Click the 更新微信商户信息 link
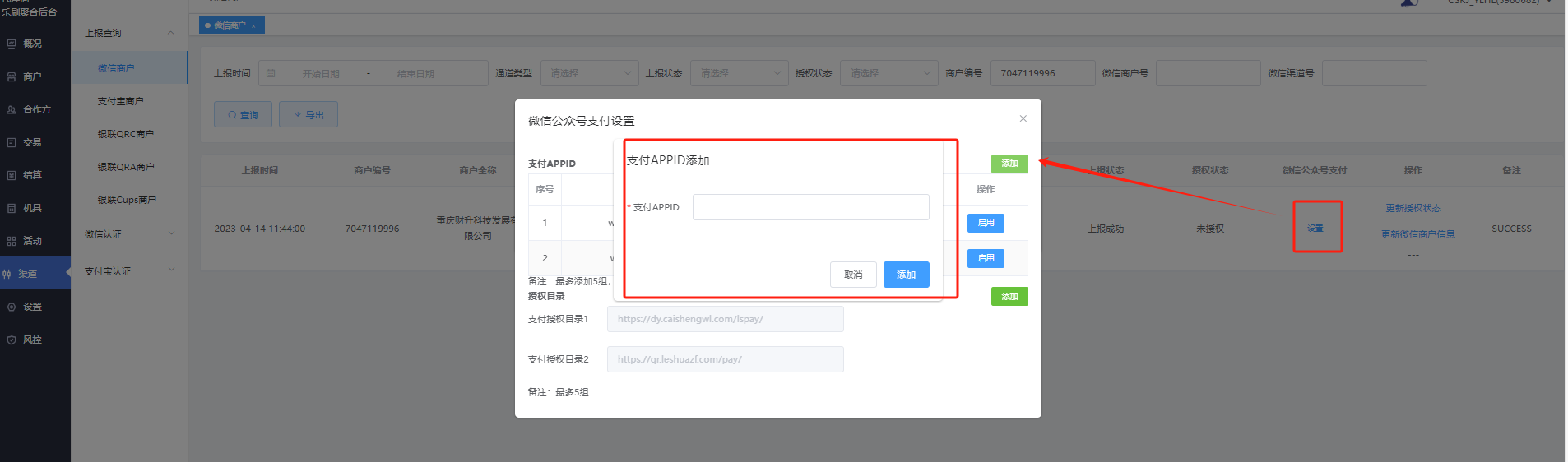Screen dimensions: 1568x462 pyautogui.click(x=1418, y=234)
